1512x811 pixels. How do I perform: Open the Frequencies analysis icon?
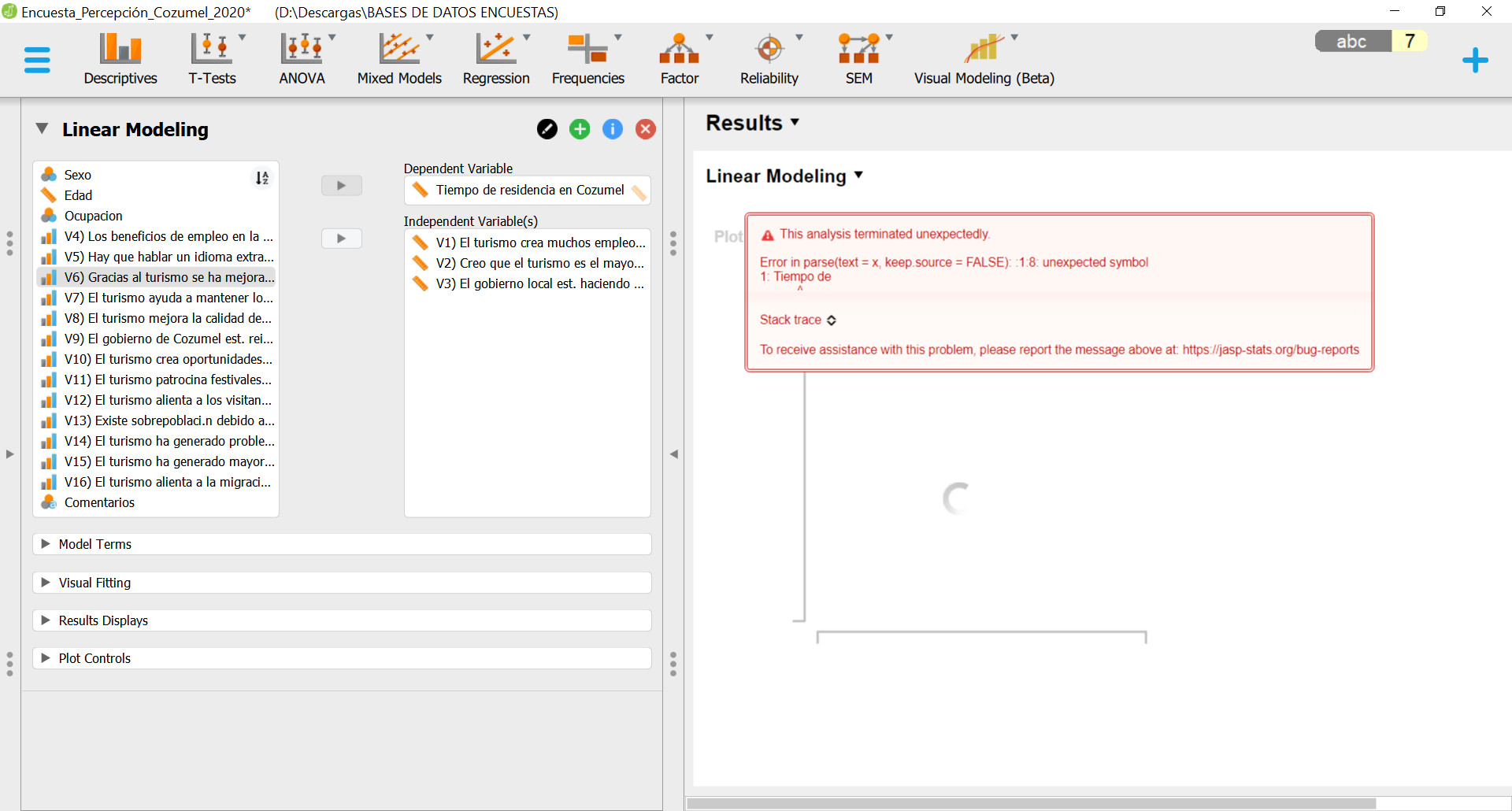point(587,55)
